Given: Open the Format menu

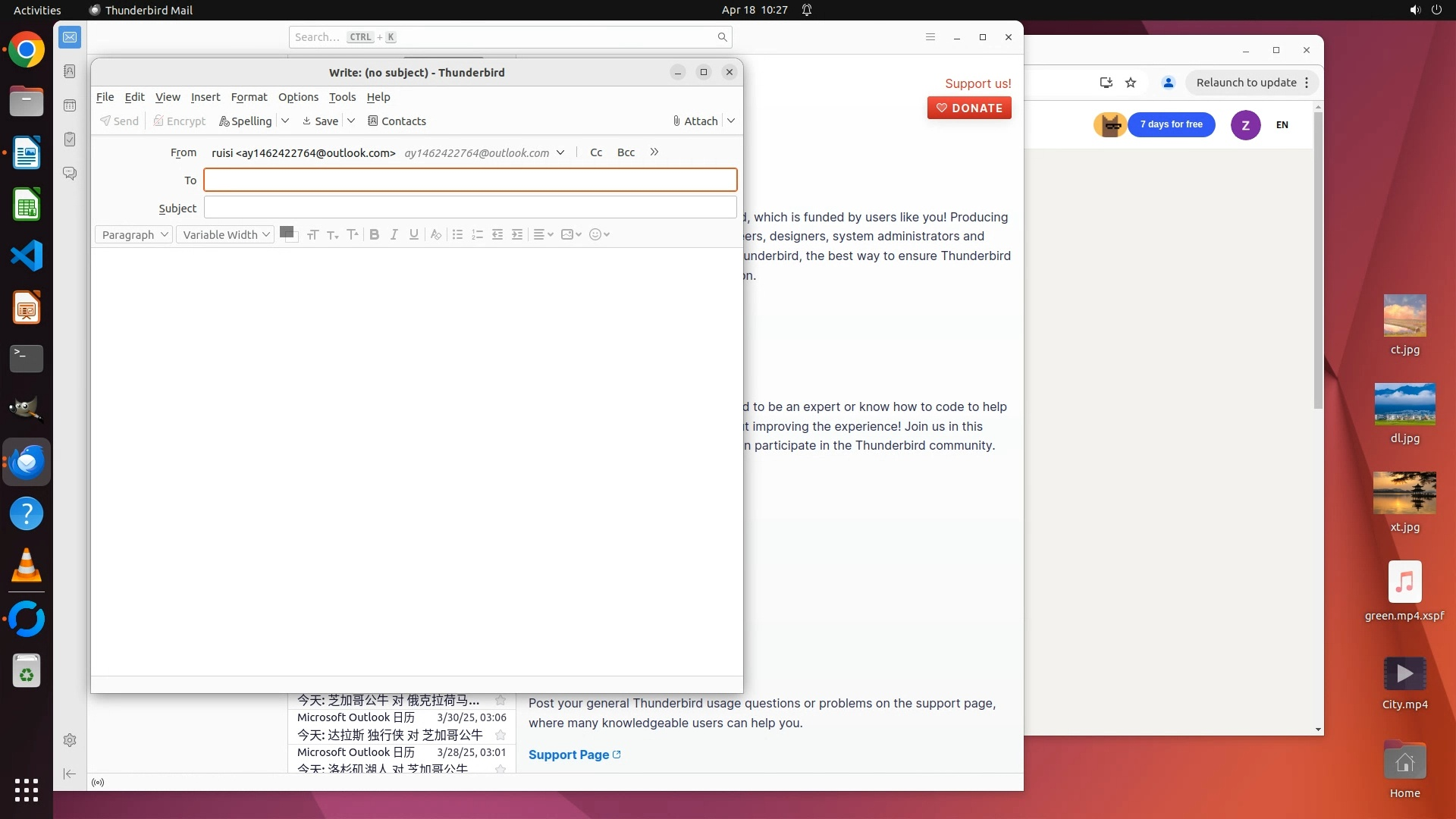Looking at the screenshot, I should 249,97.
